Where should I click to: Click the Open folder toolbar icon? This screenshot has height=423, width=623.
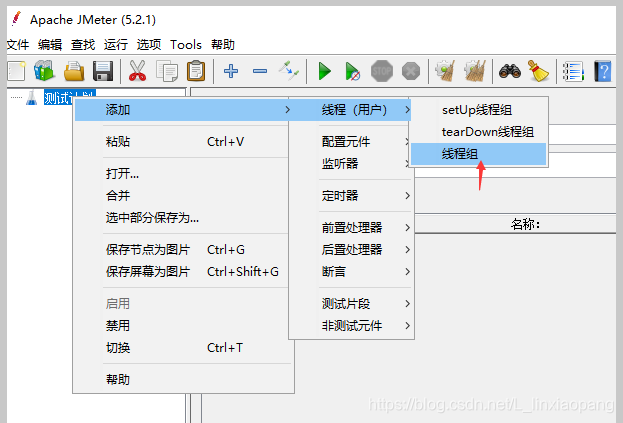pos(74,71)
